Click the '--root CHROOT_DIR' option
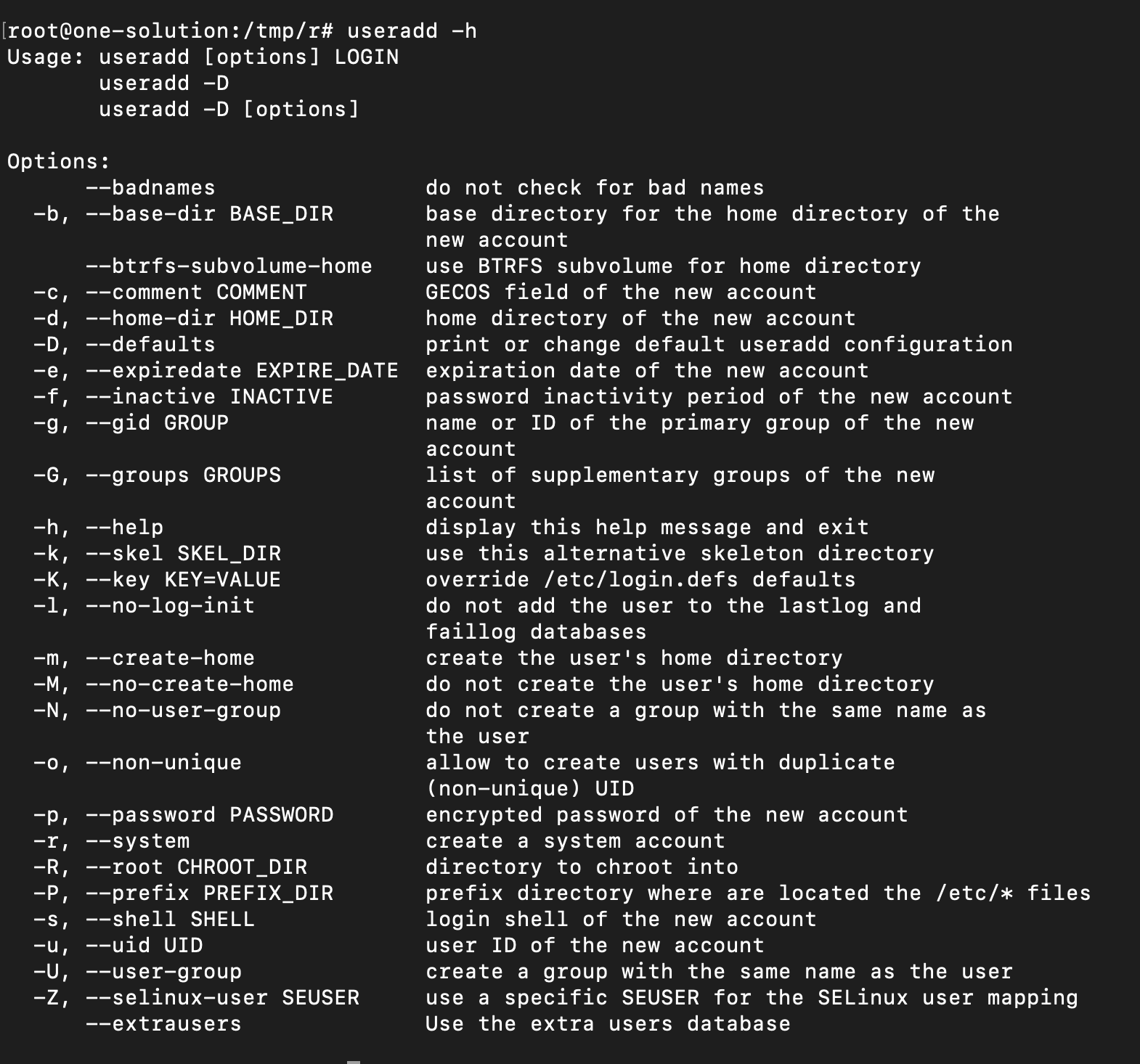 click(x=196, y=867)
